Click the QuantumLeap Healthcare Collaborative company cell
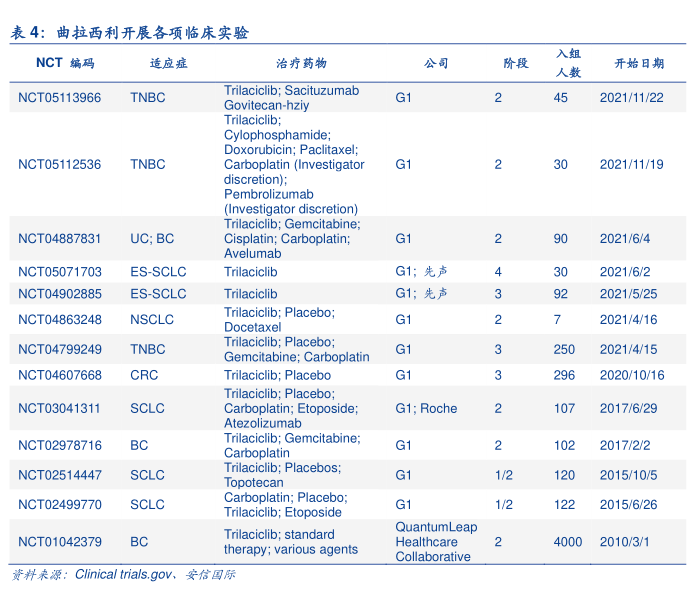This screenshot has height=601, width=689. click(436, 542)
